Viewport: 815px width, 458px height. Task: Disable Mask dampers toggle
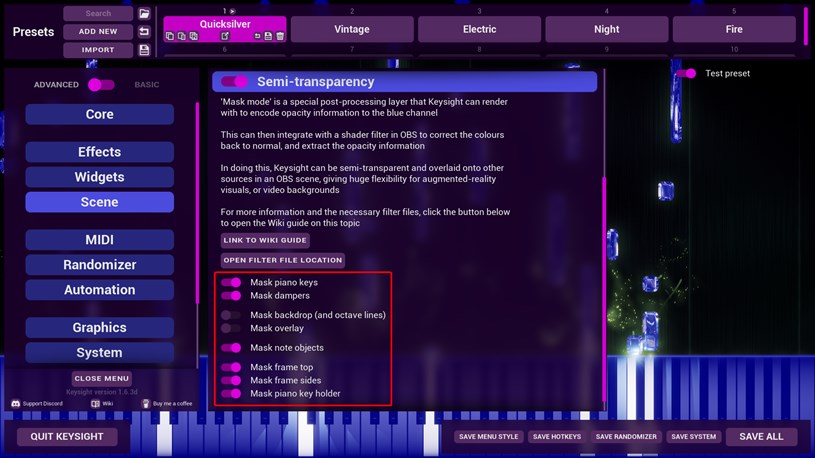231,295
